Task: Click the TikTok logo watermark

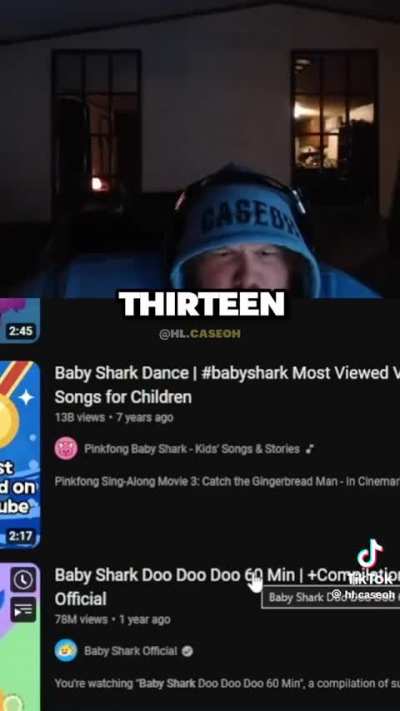Action: pos(371,553)
